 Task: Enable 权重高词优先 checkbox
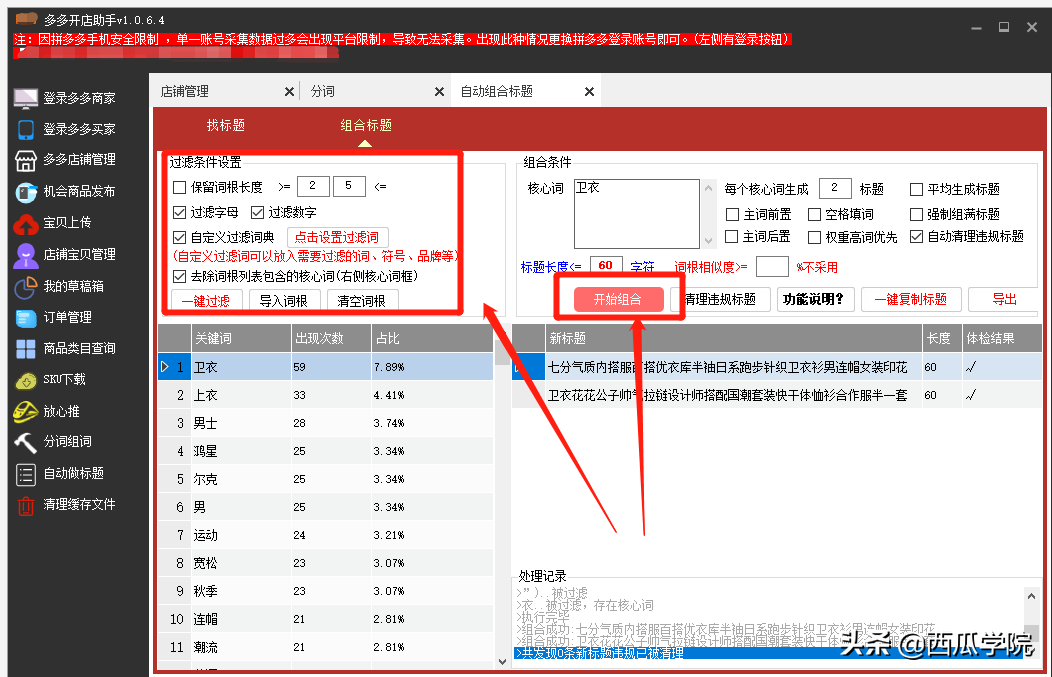pyautogui.click(x=814, y=238)
